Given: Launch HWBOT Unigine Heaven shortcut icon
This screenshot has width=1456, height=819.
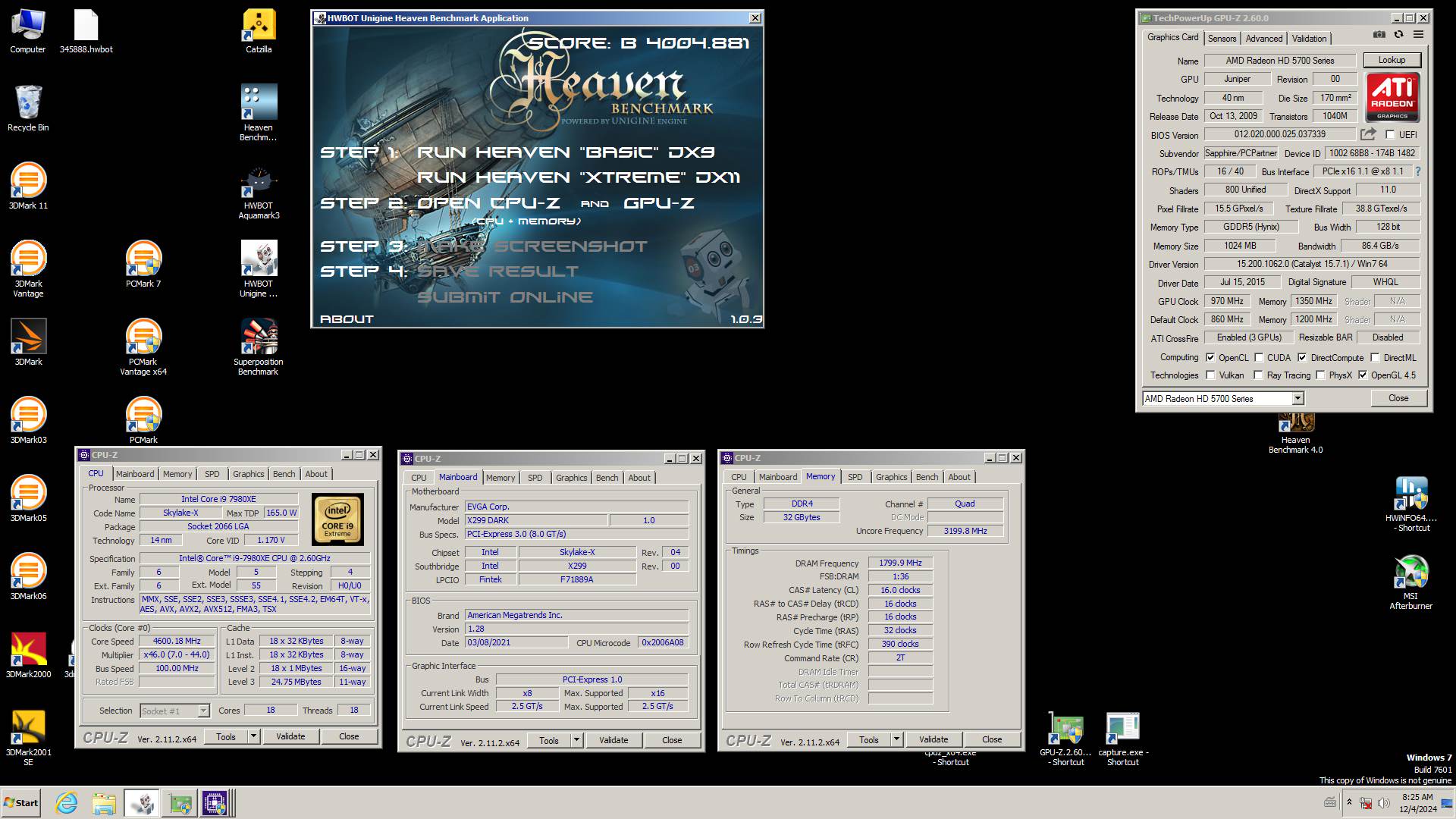Looking at the screenshot, I should 259,269.
